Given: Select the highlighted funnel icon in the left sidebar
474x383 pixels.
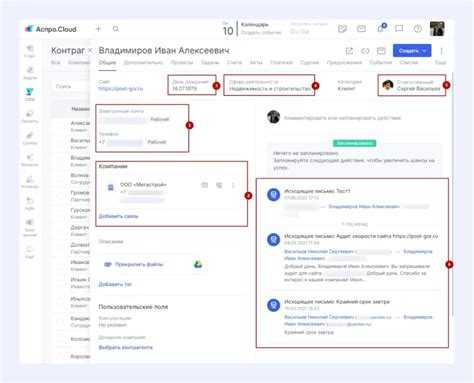Looking at the screenshot, I should coord(30,92).
